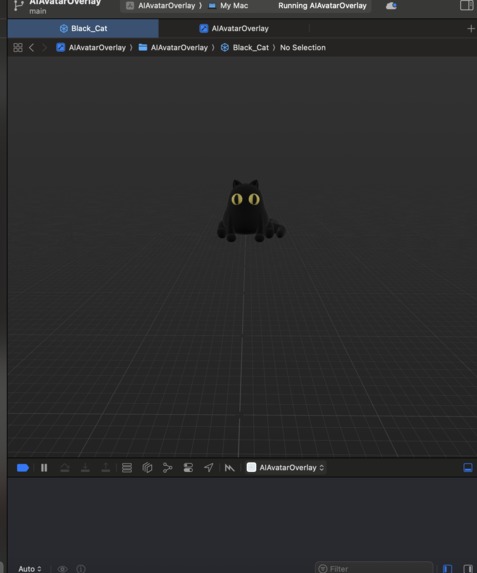Screen dimensions: 477x573
Task: Open environment overrides
Action: (x=188, y=468)
